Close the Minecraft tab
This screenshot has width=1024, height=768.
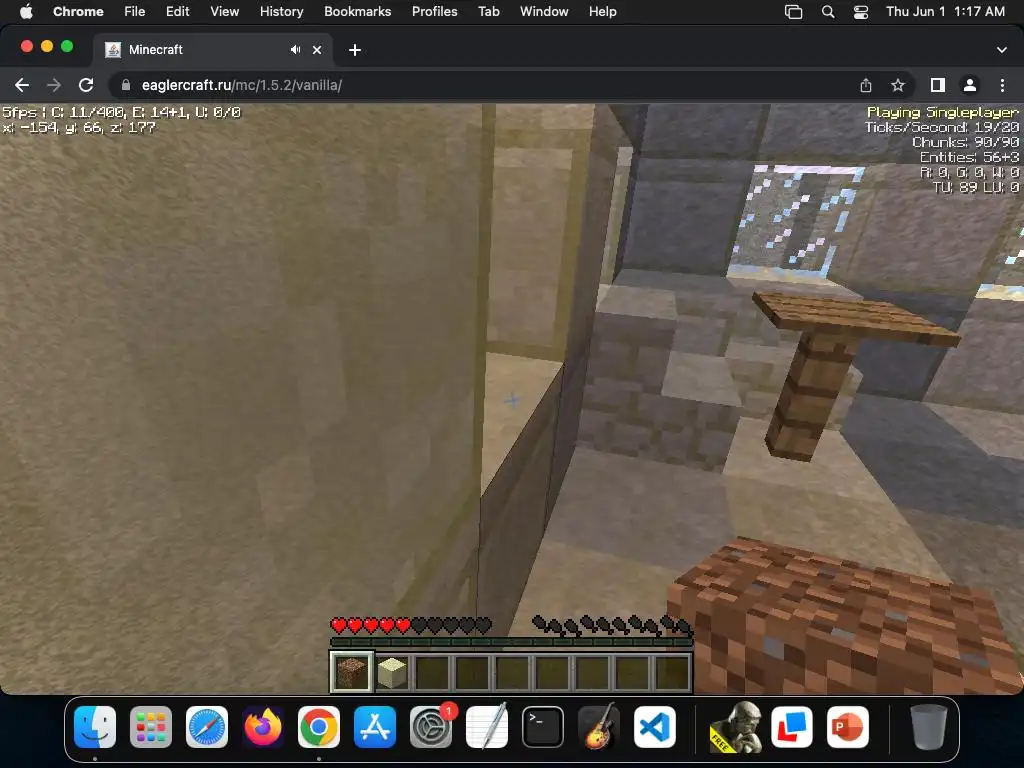pos(317,50)
